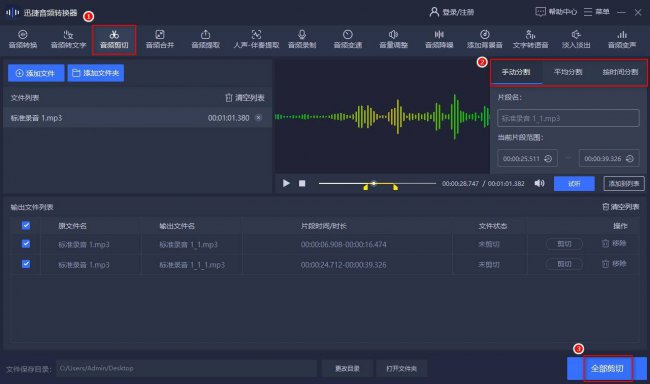The height and width of the screenshot is (384, 650).
Task: Open the 音频变速 speed change tool
Action: click(x=348, y=39)
